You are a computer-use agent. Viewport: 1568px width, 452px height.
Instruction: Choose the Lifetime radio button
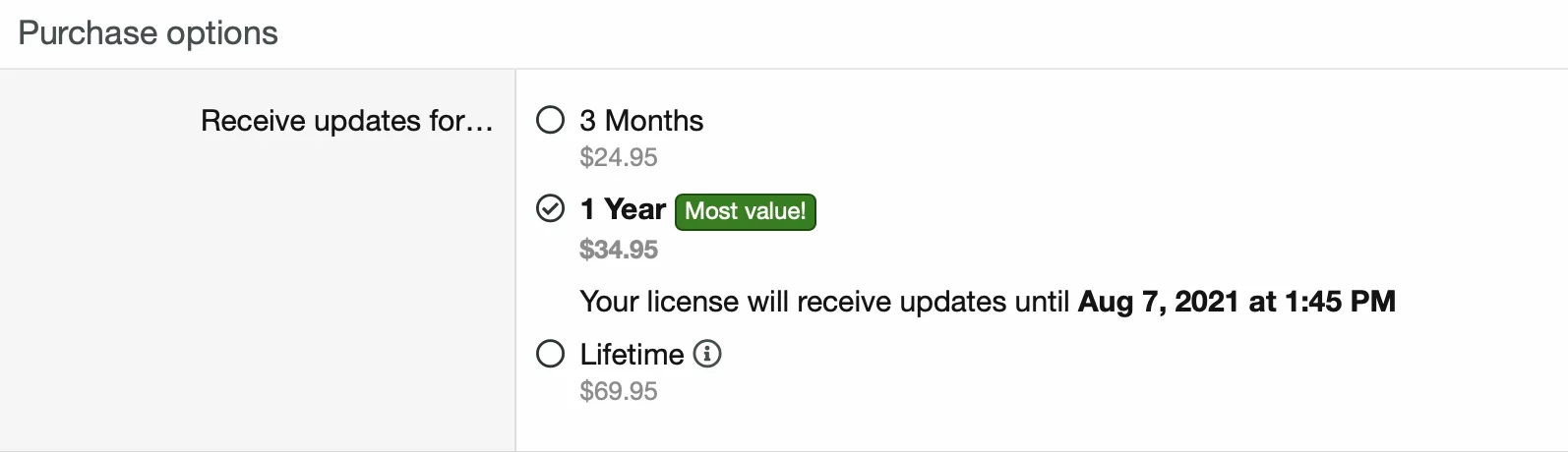(551, 354)
